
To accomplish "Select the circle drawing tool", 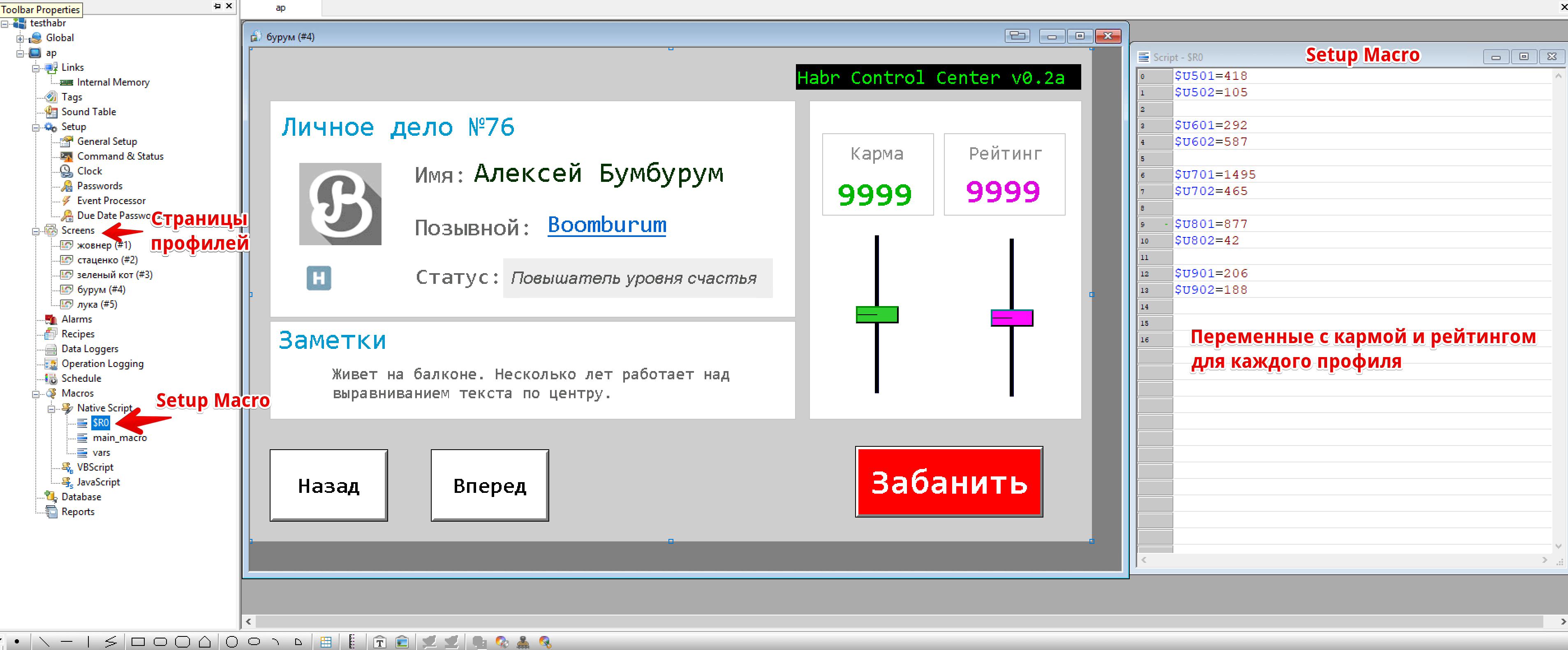I will click(x=231, y=641).
